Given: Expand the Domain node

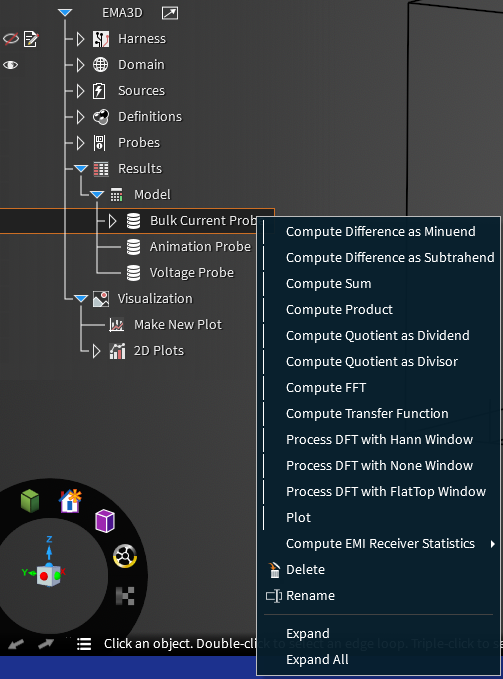Looking at the screenshot, I should click(81, 65).
